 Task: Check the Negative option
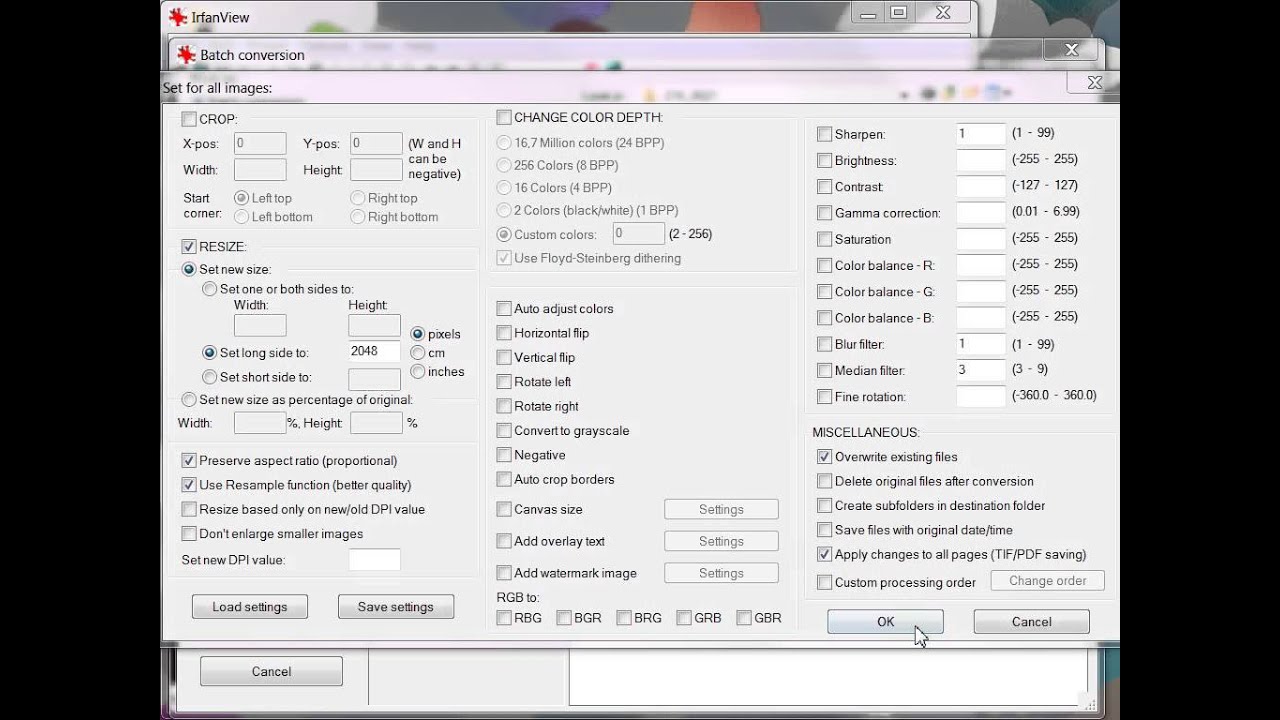point(504,455)
